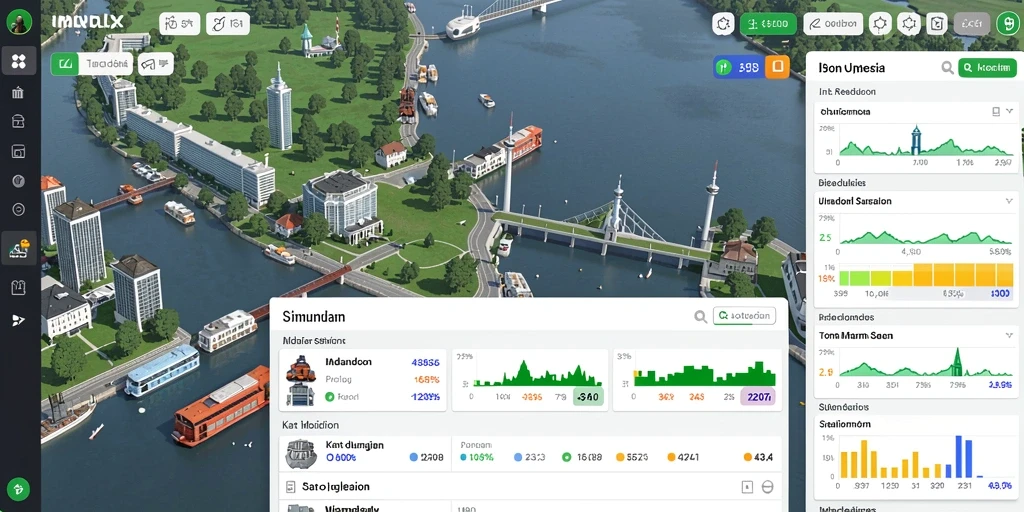Click the arrow icon at sidebar bottom
The image size is (1024, 512).
coord(18,320)
